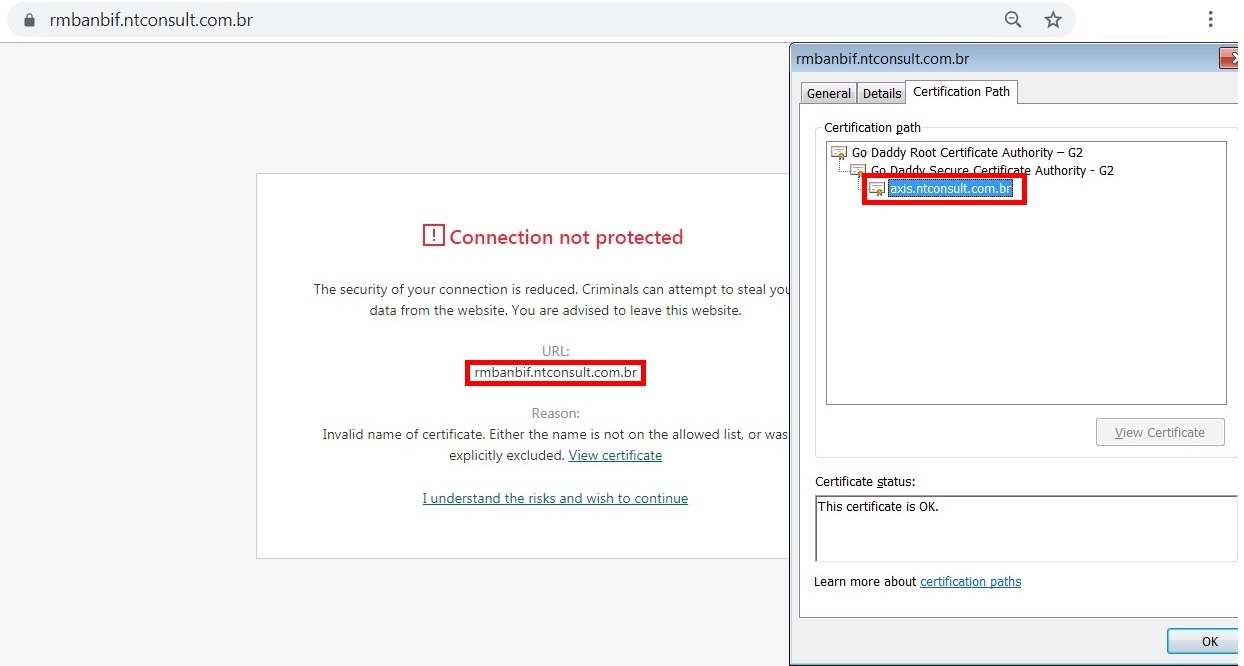
Task: Open the certification paths help link
Action: click(970, 581)
